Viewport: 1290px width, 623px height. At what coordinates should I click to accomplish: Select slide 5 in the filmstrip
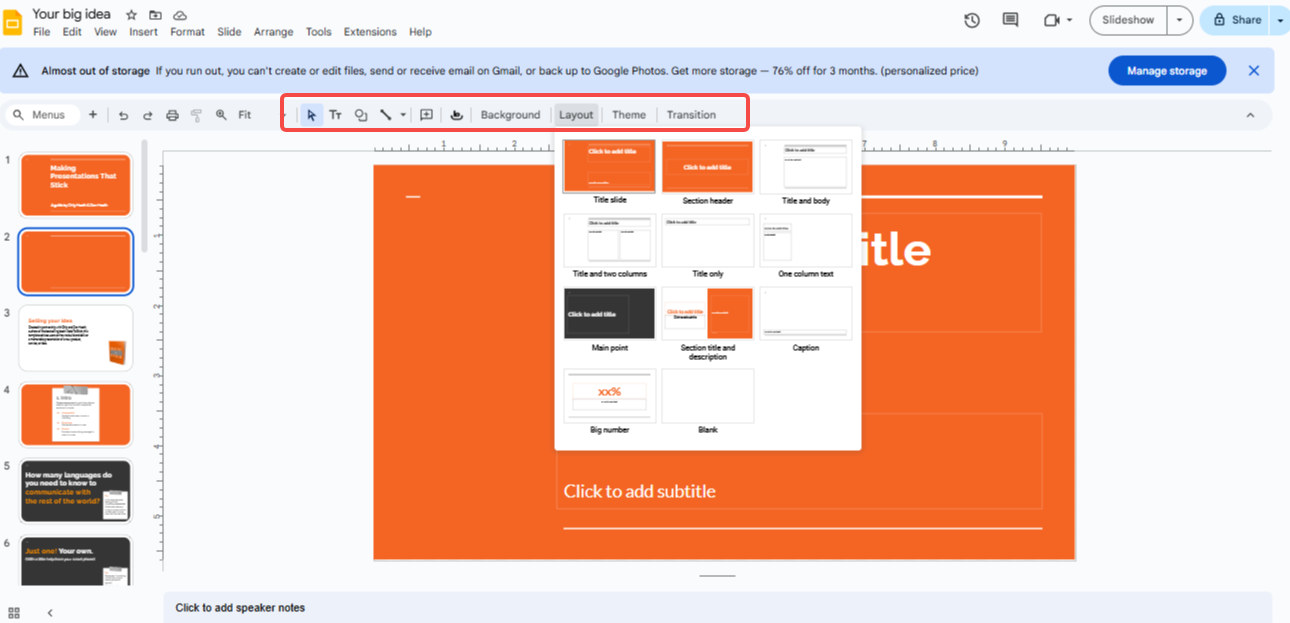pyautogui.click(x=75, y=491)
